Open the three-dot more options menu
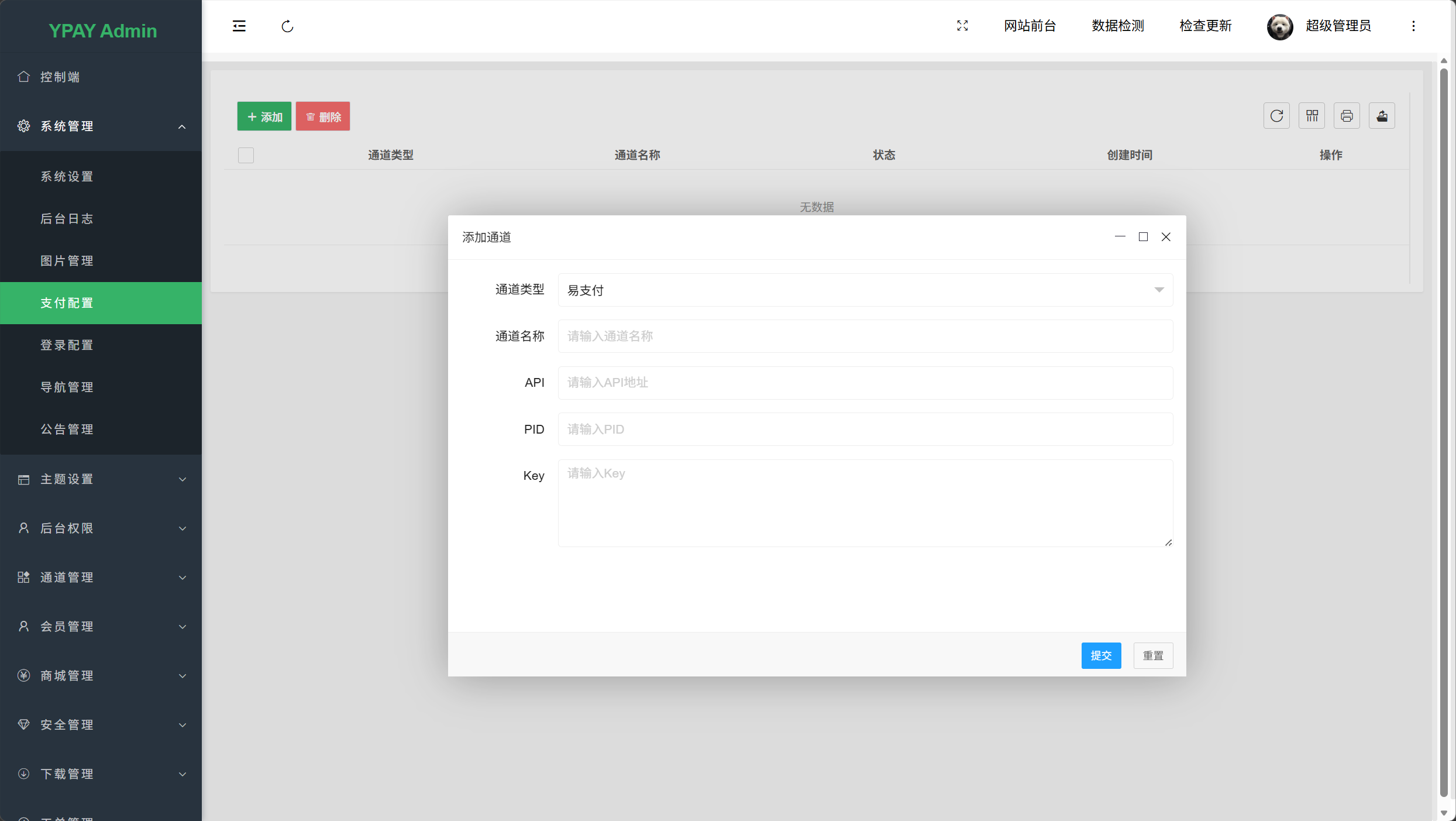Viewport: 1456px width, 821px height. tap(1413, 26)
